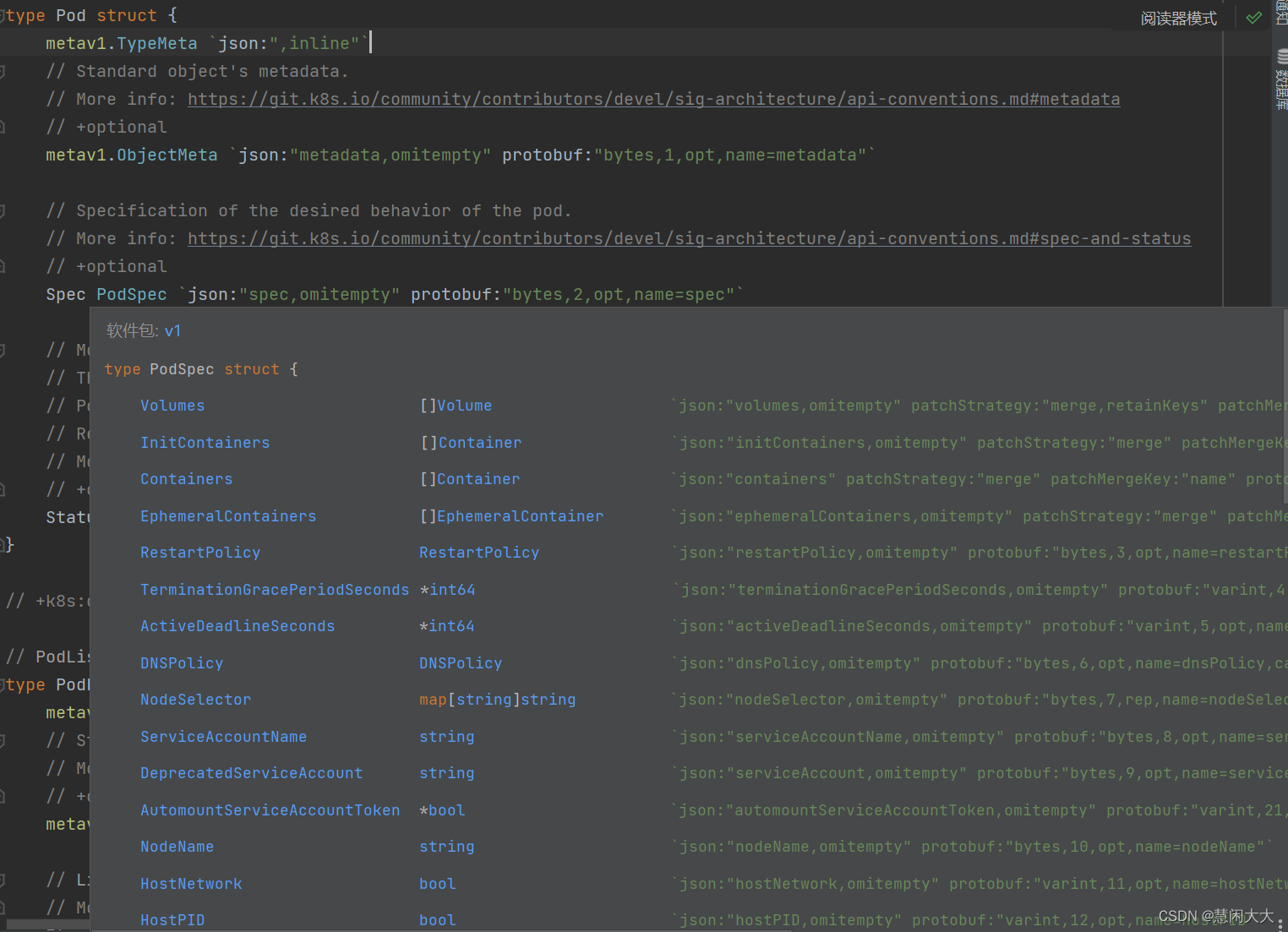Click the HostNetwork field name
This screenshot has width=1288, height=932.
pyautogui.click(x=191, y=884)
